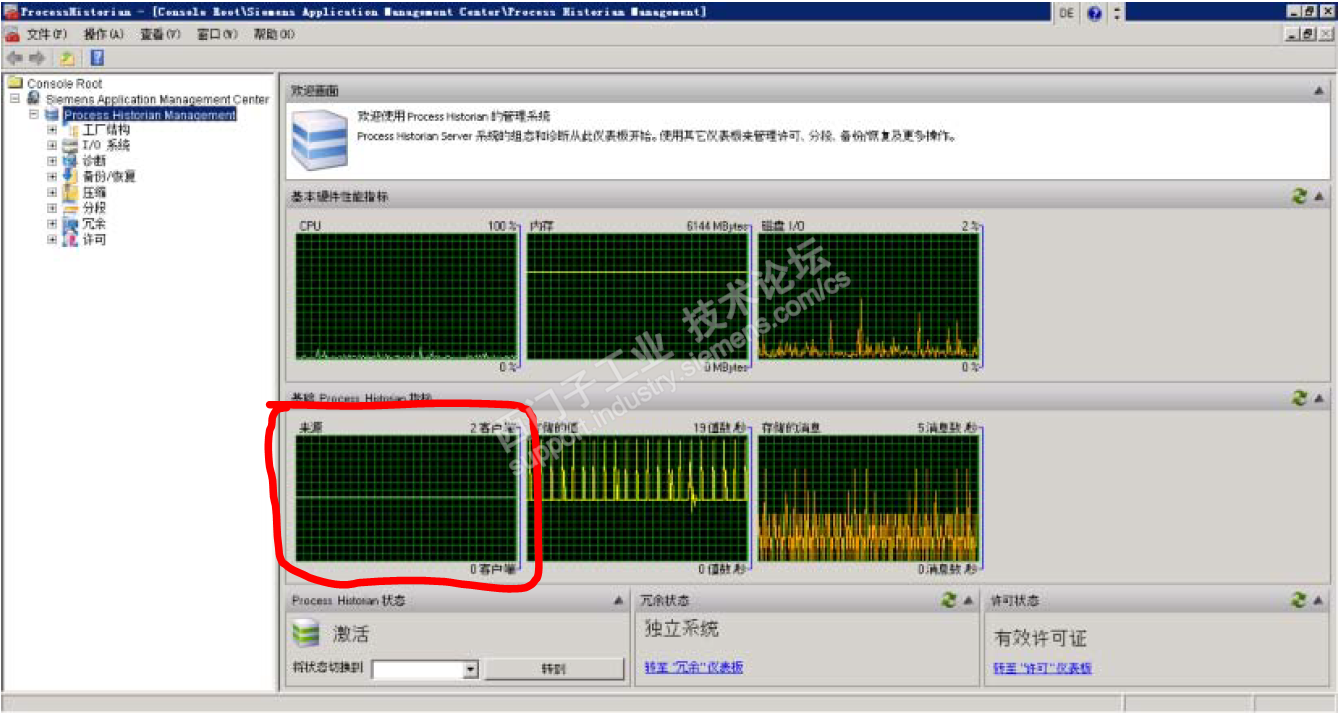Open the 查看(V) menu

click(x=160, y=34)
